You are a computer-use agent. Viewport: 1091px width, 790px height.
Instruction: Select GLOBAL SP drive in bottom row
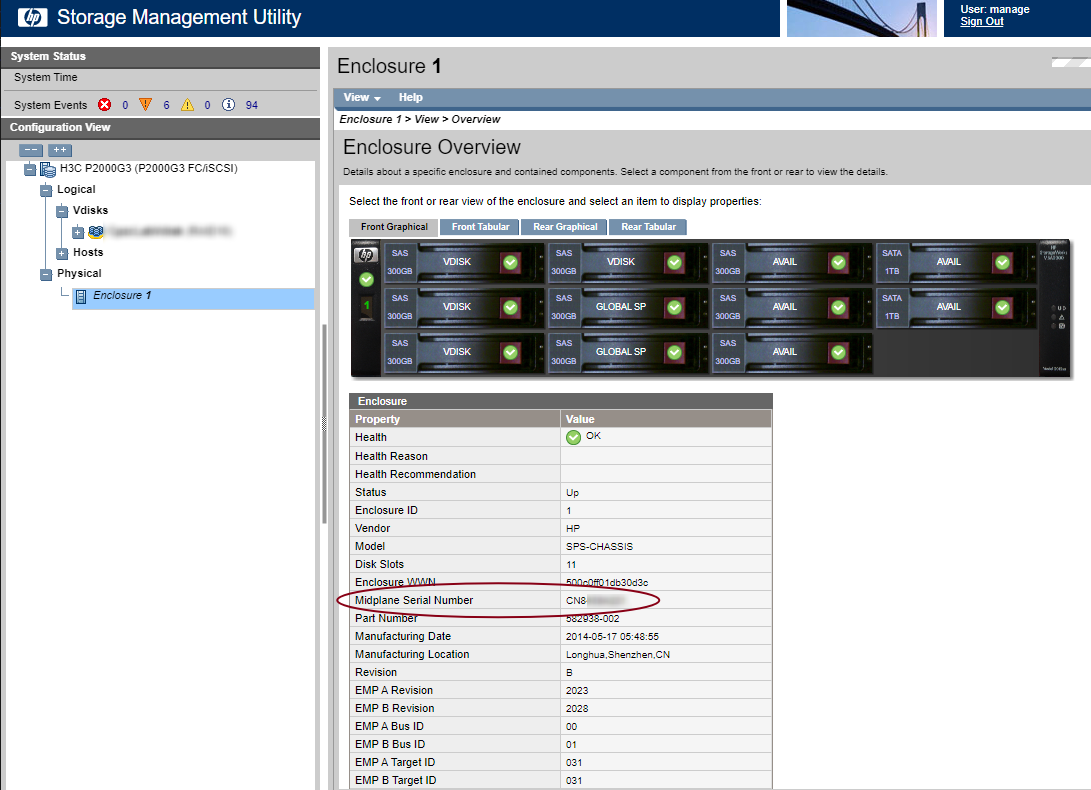[x=628, y=352]
